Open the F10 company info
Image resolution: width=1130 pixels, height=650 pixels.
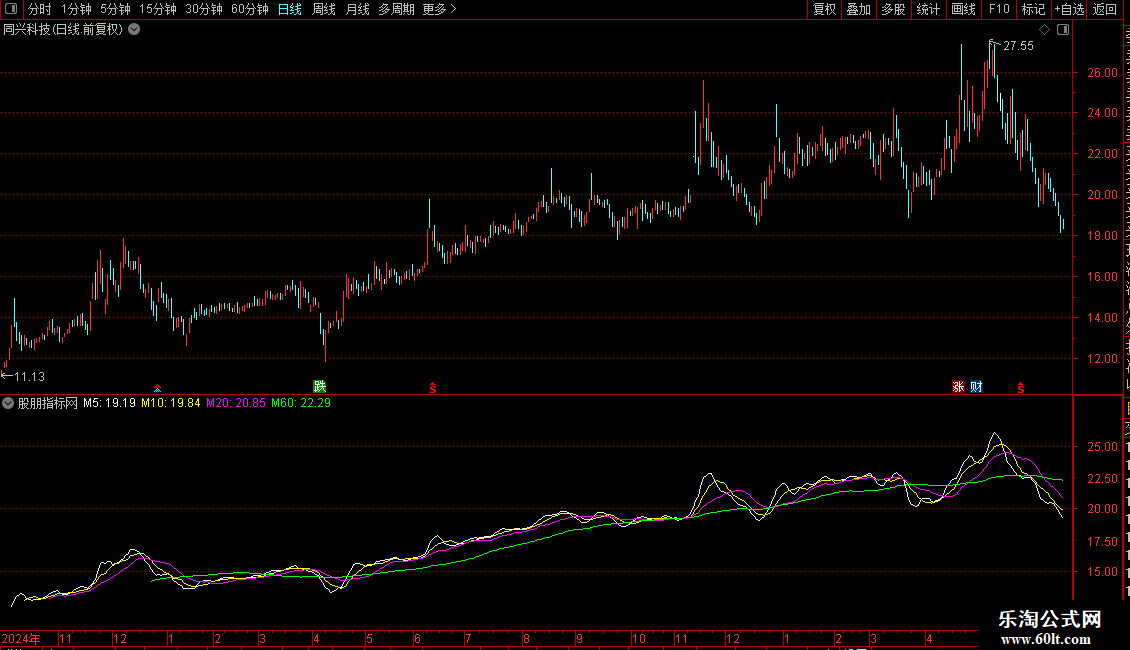(x=999, y=9)
